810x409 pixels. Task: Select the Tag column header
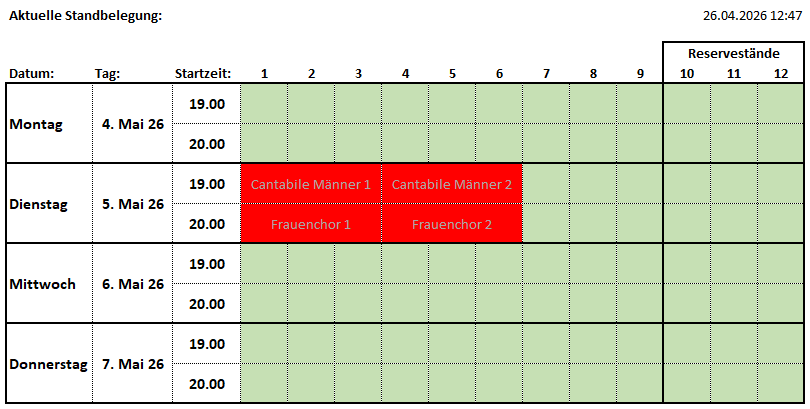pos(107,73)
